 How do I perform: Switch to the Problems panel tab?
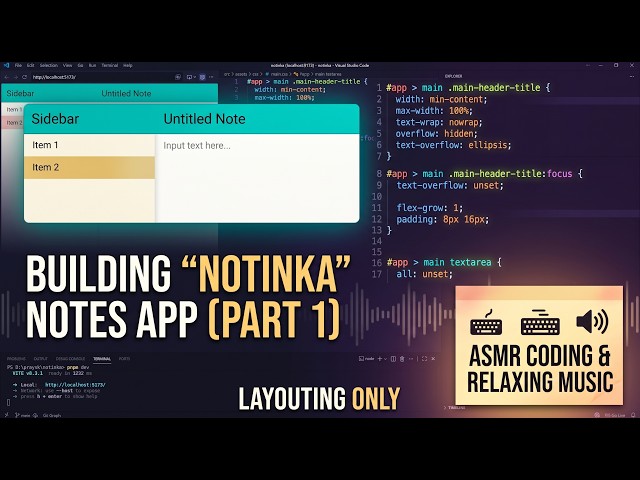(x=16, y=359)
